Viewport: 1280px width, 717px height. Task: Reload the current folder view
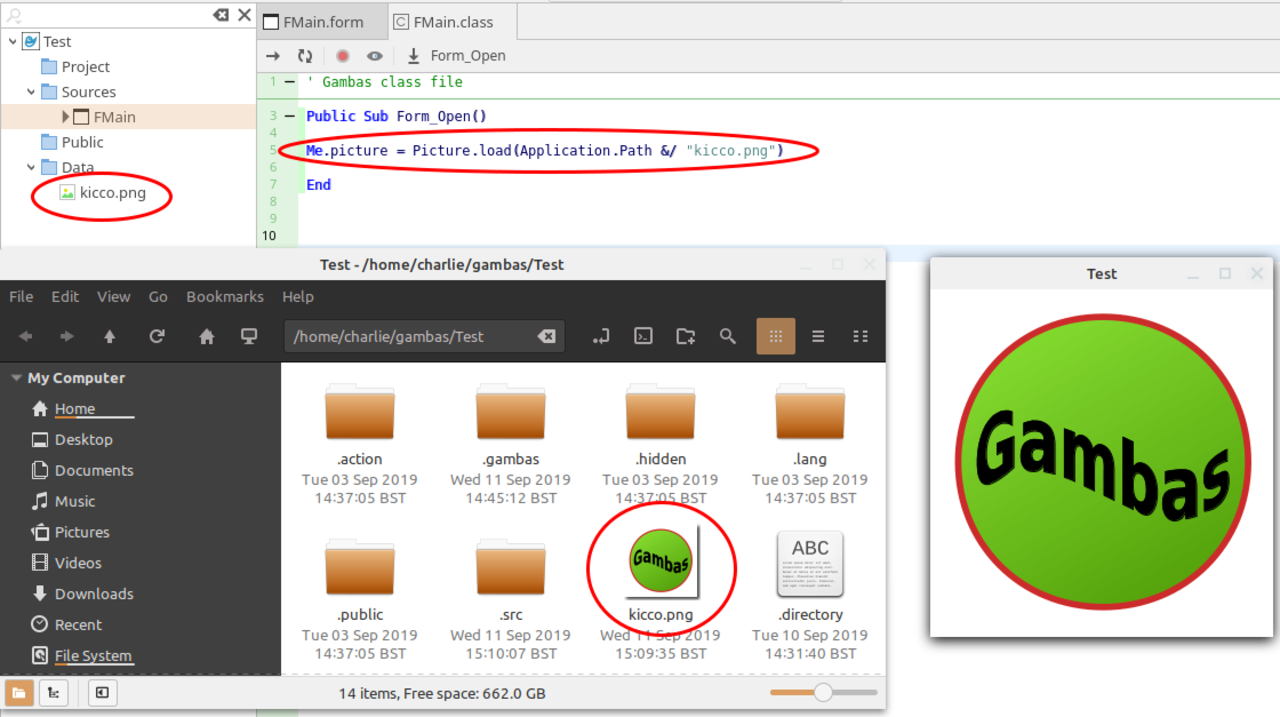tap(157, 337)
